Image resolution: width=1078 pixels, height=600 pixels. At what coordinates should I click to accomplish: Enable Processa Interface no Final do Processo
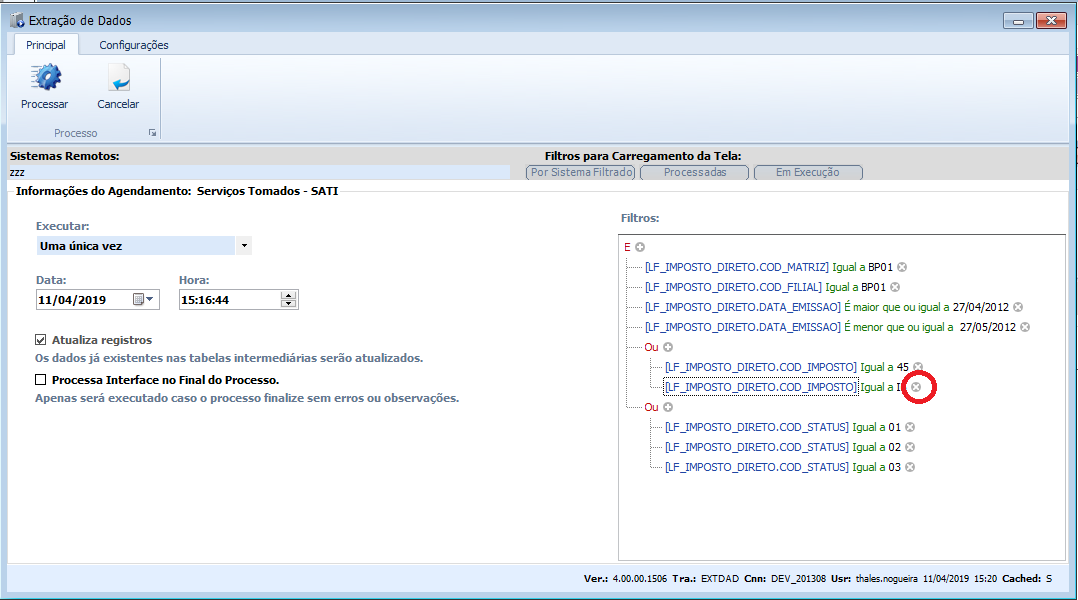[x=41, y=379]
